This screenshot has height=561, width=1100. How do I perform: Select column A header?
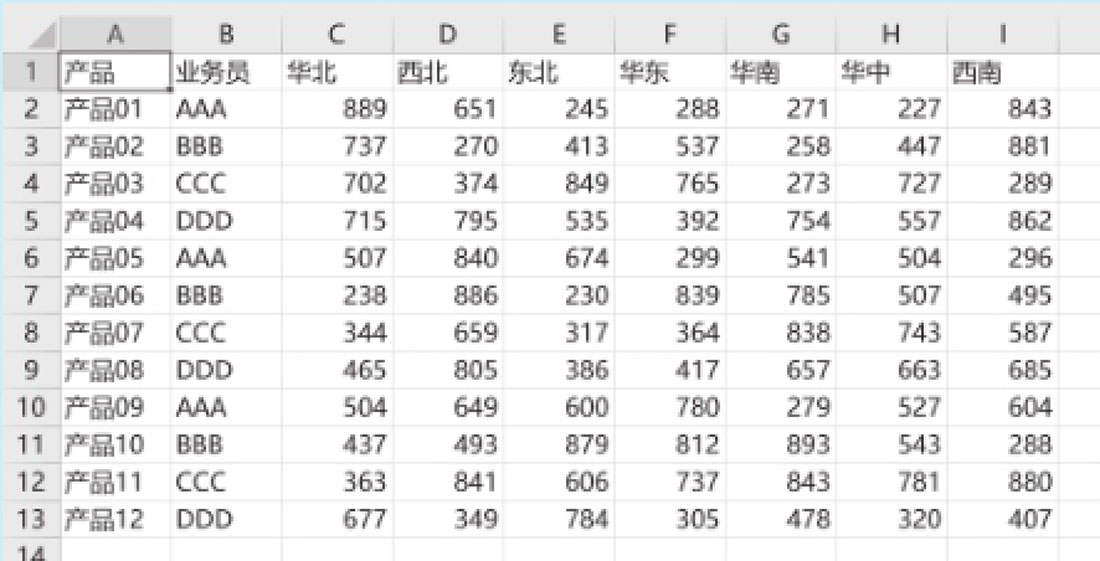115,34
